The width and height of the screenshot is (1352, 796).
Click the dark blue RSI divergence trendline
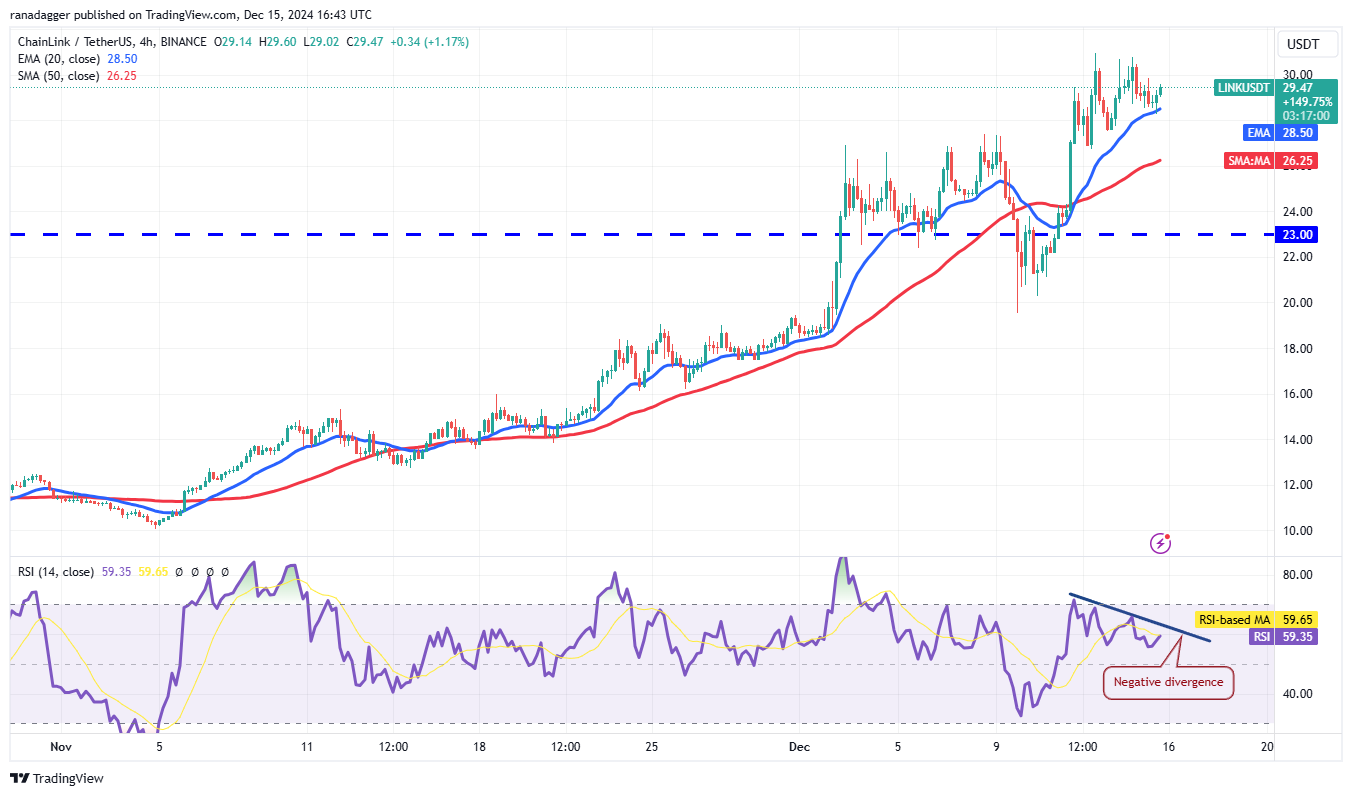pos(1140,618)
